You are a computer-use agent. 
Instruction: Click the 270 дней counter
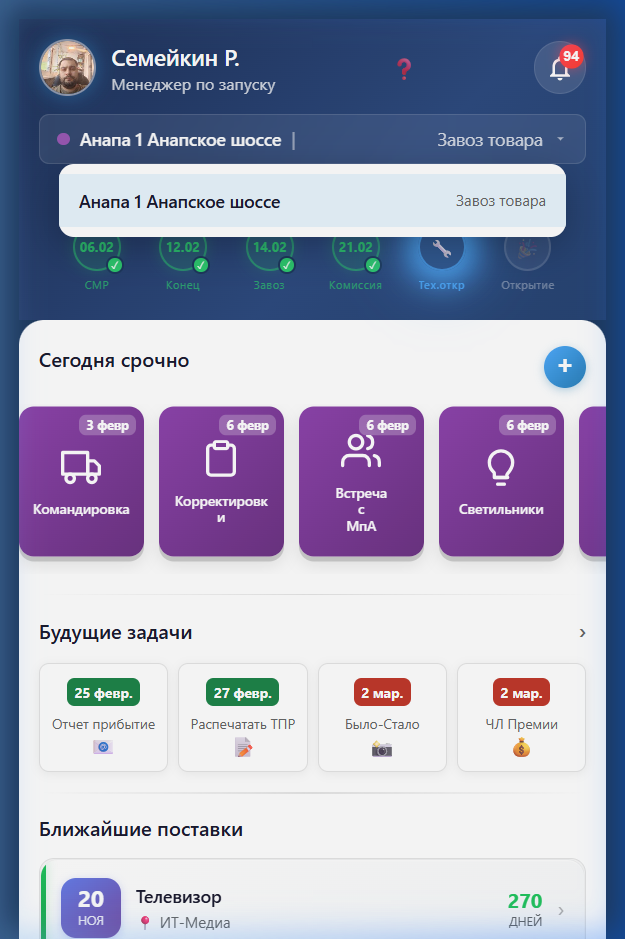pyautogui.click(x=525, y=909)
